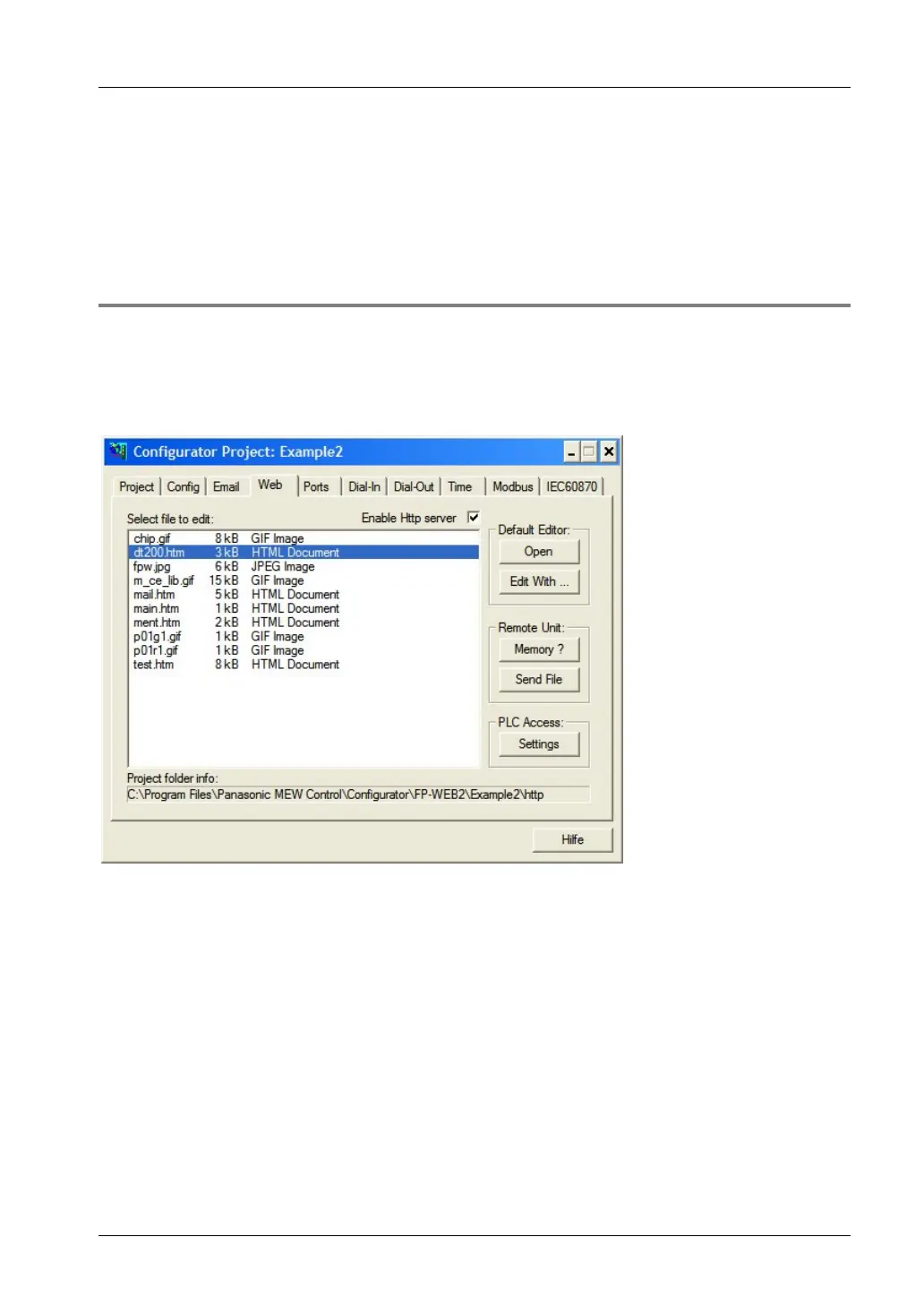Open the Config tab
Image resolution: width=924 pixels, height=1306 pixels.
coord(184,487)
